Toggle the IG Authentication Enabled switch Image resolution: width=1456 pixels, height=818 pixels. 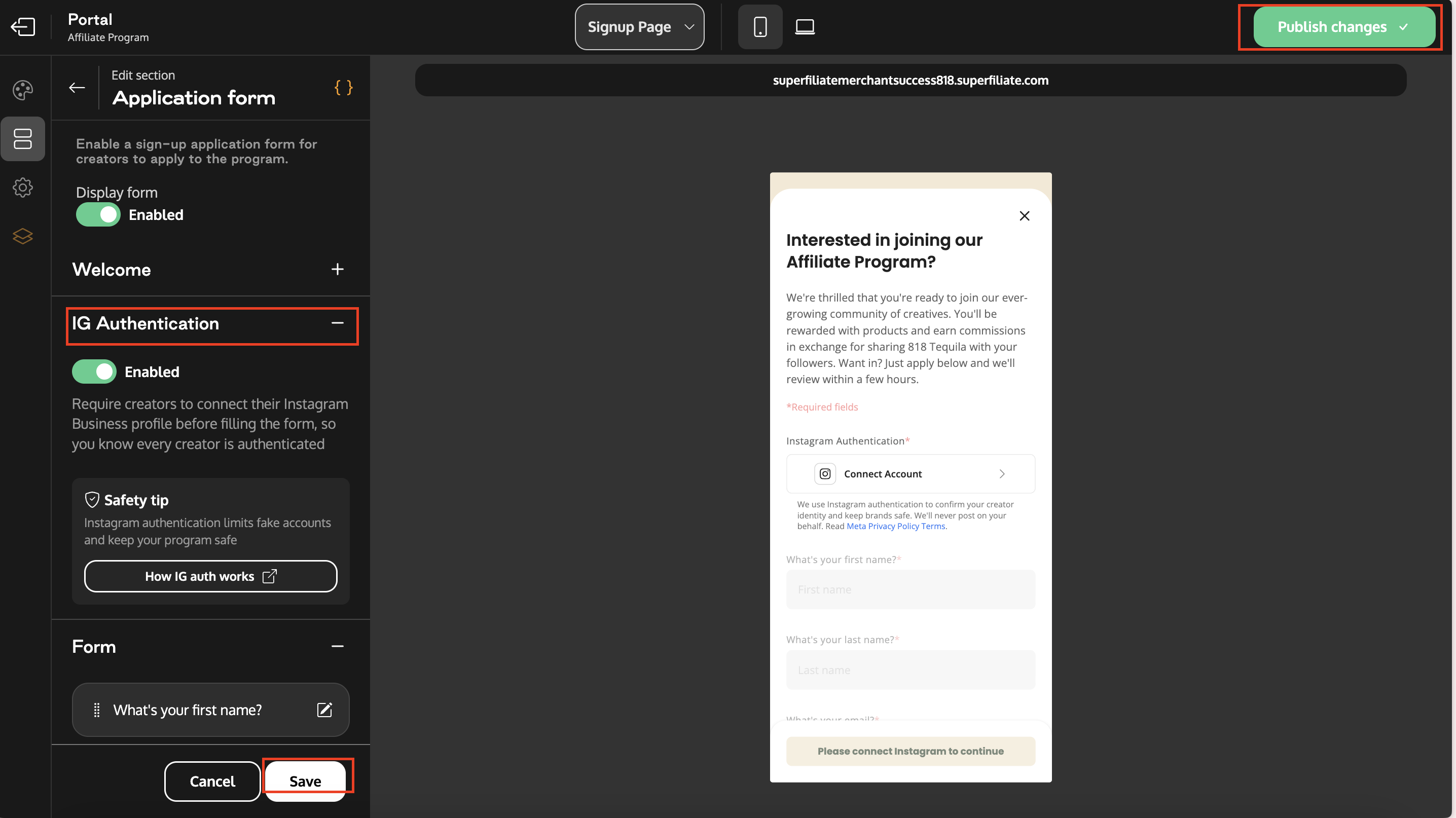click(x=94, y=371)
